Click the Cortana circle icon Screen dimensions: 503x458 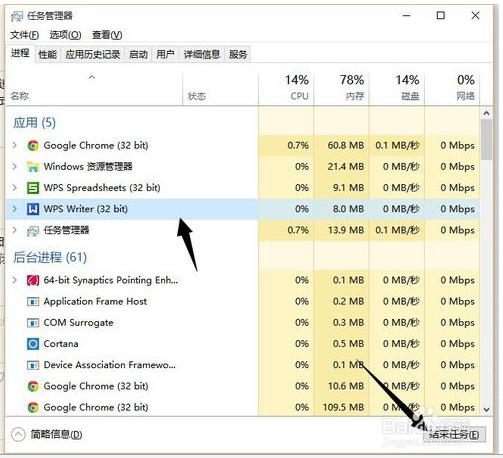tap(33, 344)
